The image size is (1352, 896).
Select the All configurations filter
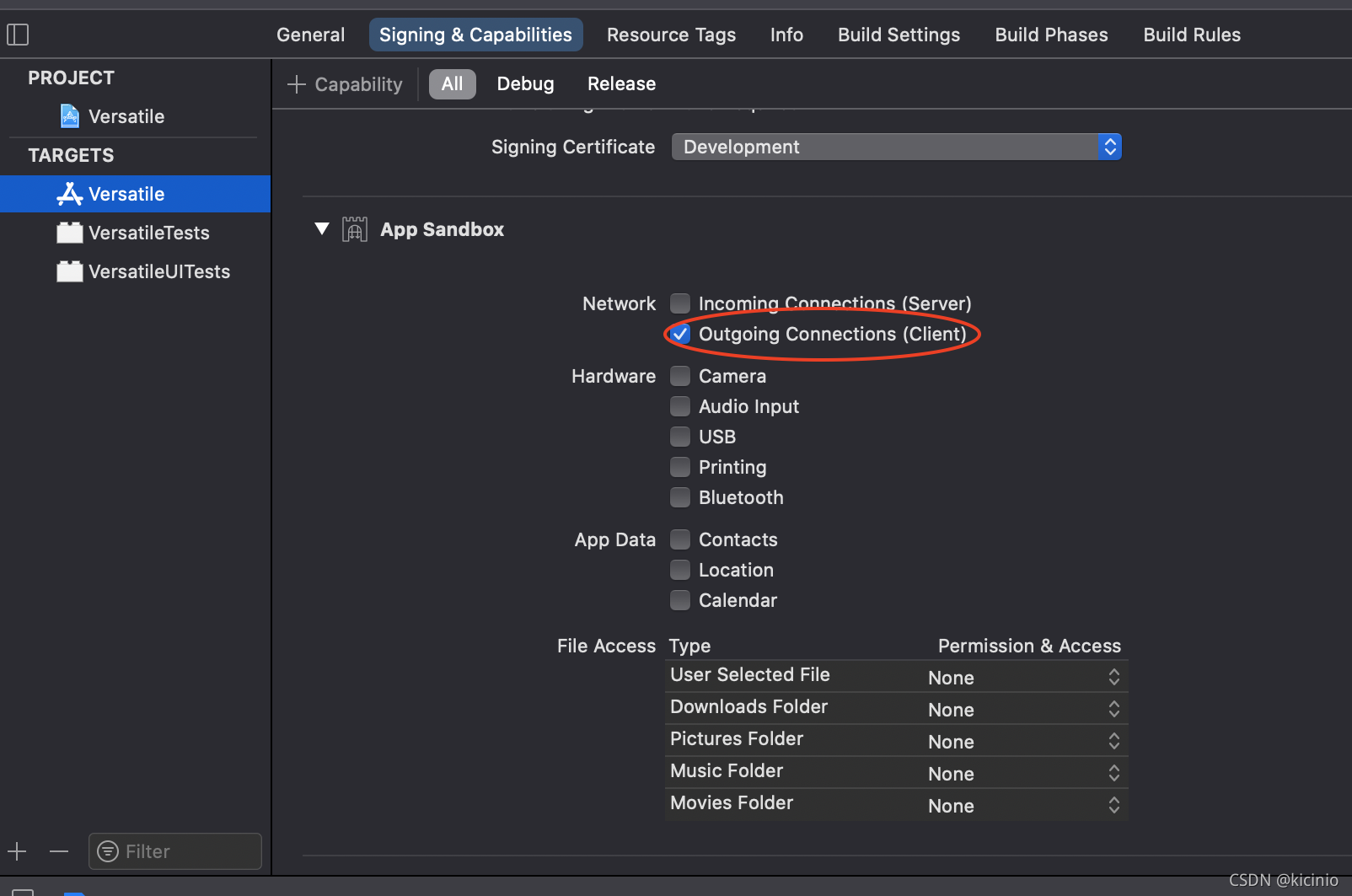coord(453,83)
